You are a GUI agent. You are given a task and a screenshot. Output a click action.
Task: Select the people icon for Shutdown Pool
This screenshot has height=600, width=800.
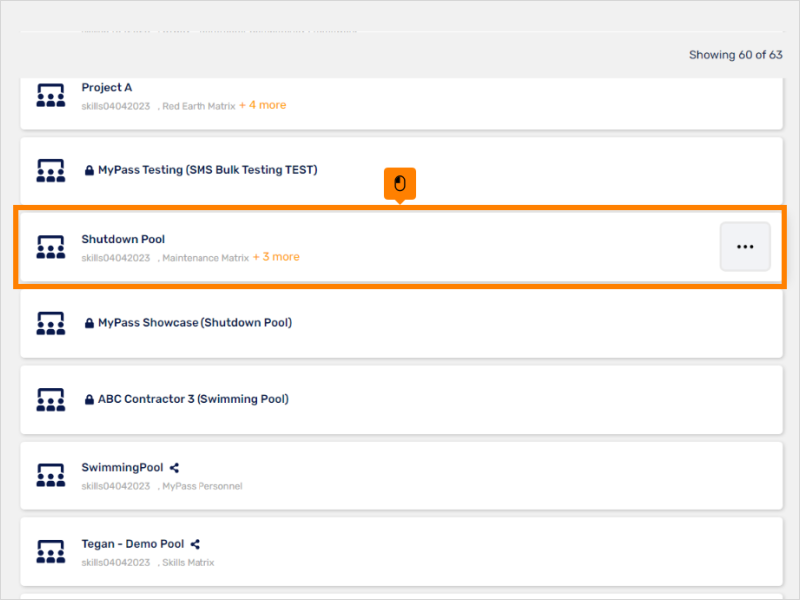coord(50,247)
